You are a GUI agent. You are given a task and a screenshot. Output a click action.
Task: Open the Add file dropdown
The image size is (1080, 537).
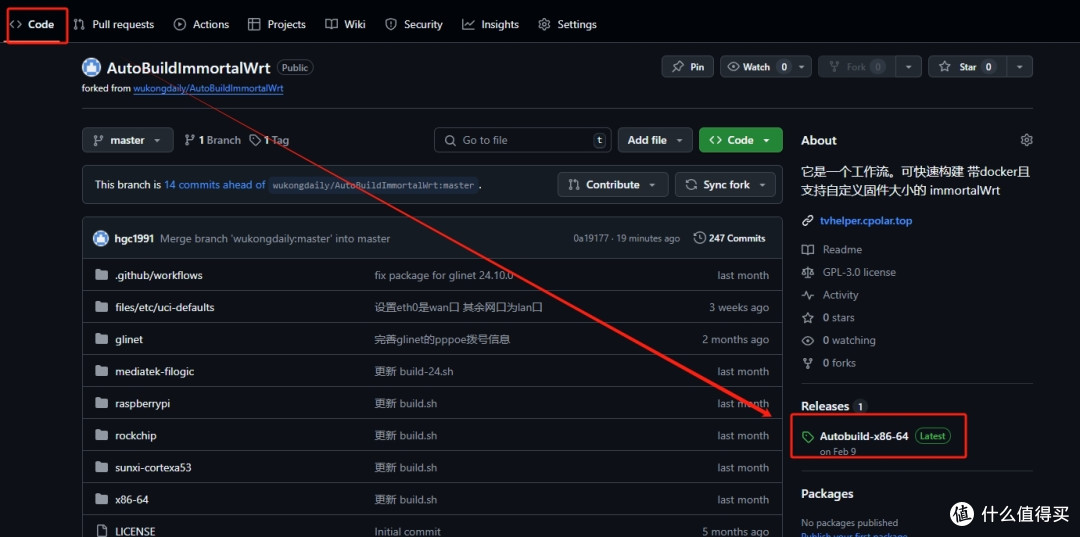(655, 140)
